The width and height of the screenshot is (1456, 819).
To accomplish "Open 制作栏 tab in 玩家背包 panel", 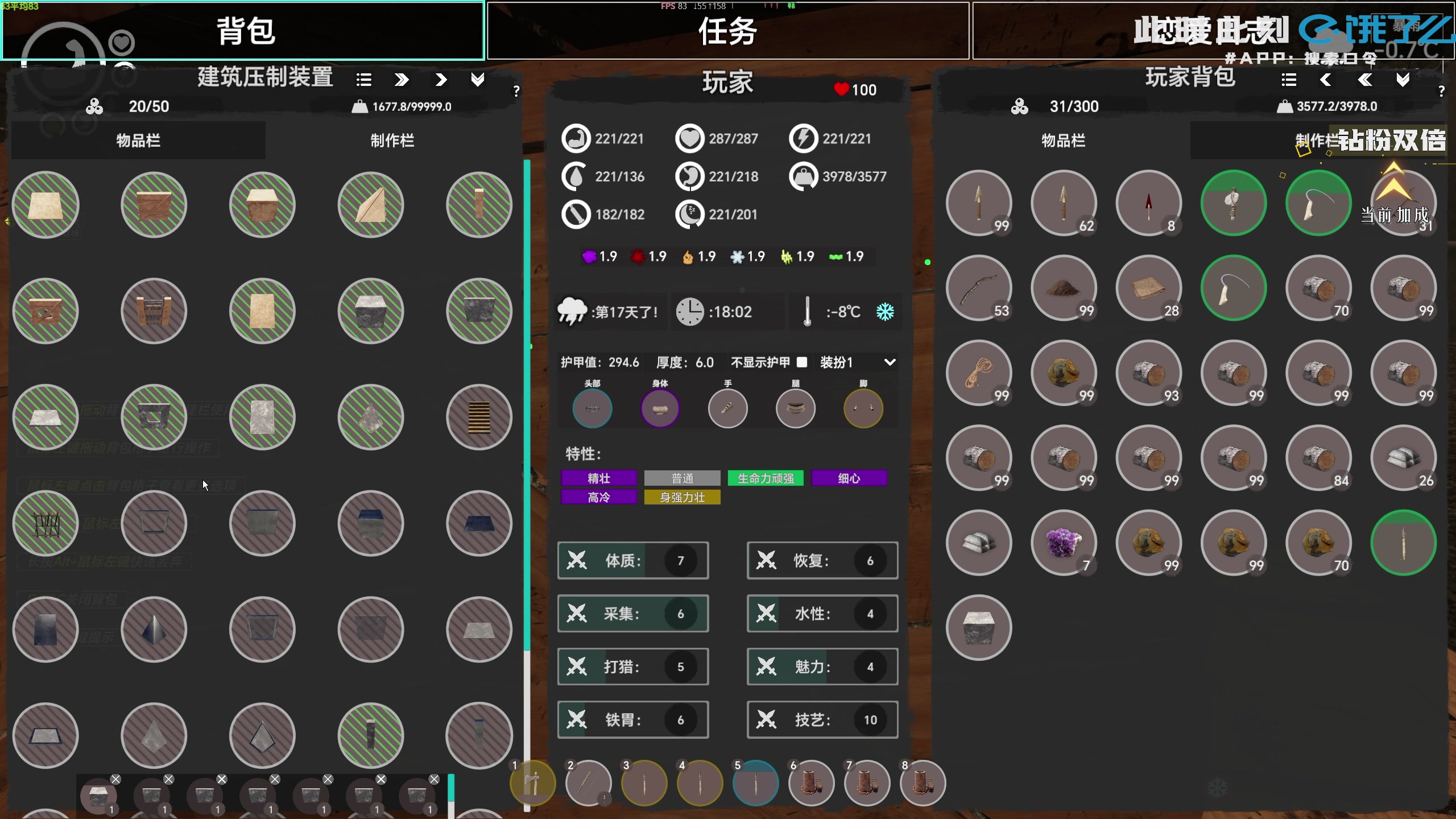I will point(1317,140).
